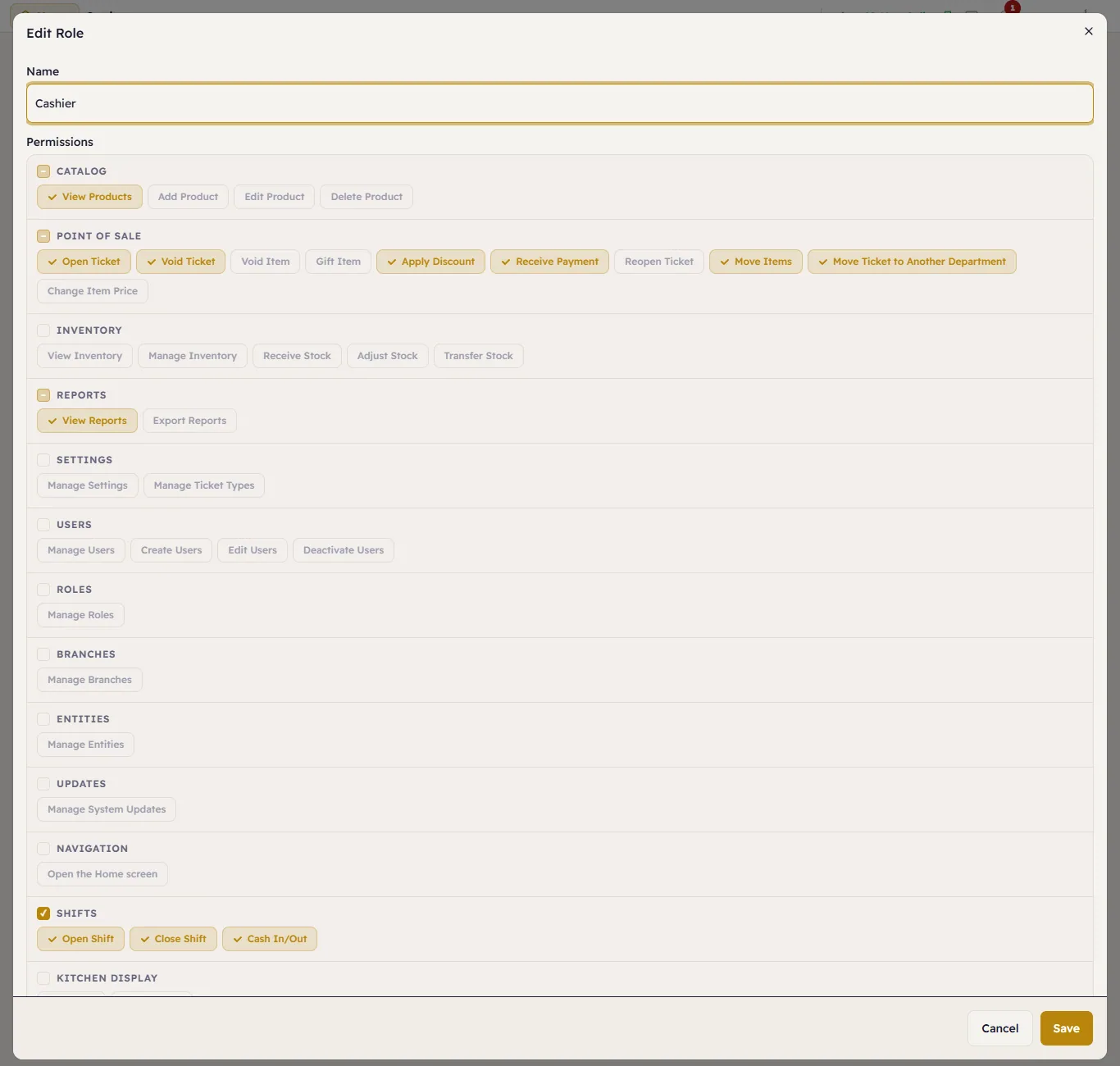Check the NAVIGATION group checkbox
1120x1066 pixels.
[43, 849]
